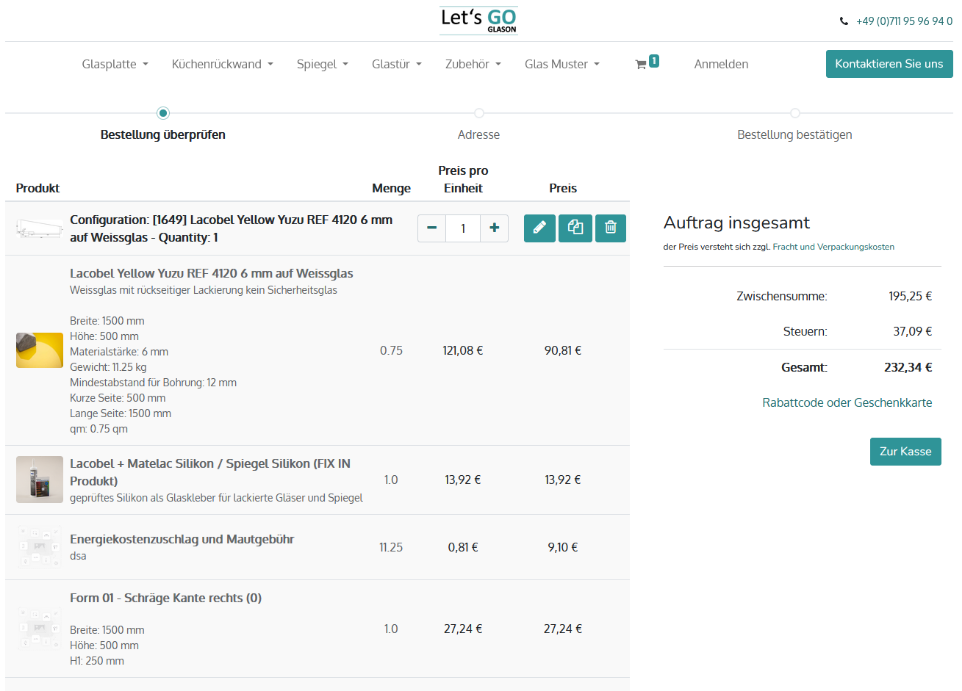
Task: Expand the Küchenrückwand dropdown menu
Action: point(223,64)
